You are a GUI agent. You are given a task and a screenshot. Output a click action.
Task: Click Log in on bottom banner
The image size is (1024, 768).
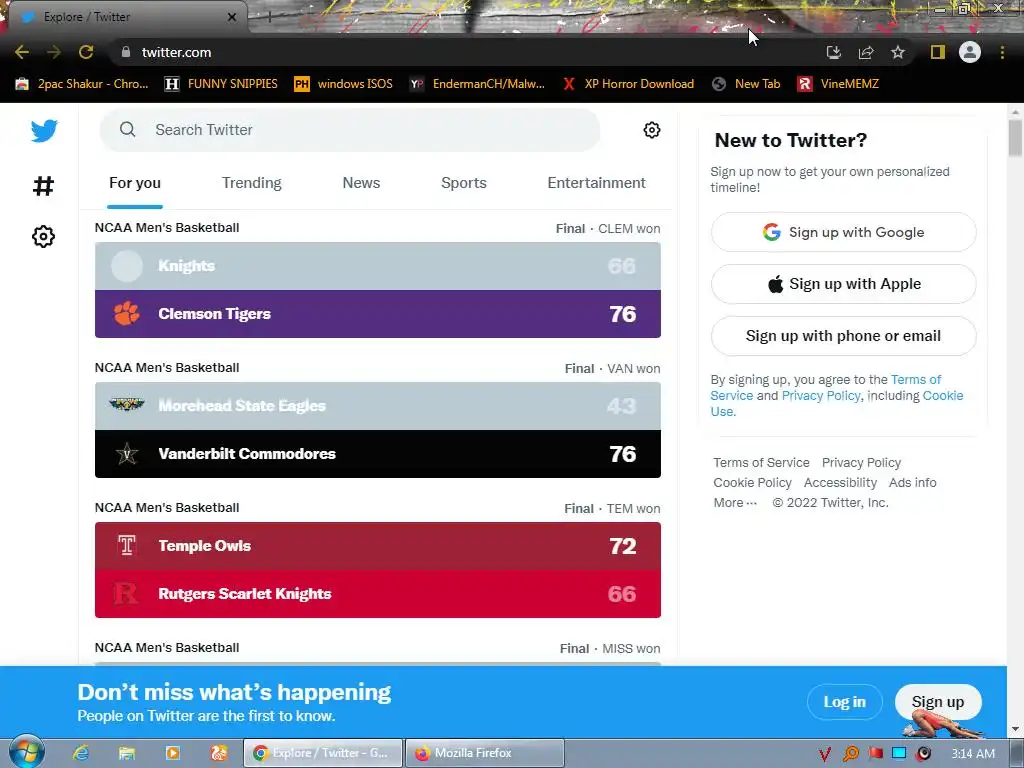pos(844,702)
